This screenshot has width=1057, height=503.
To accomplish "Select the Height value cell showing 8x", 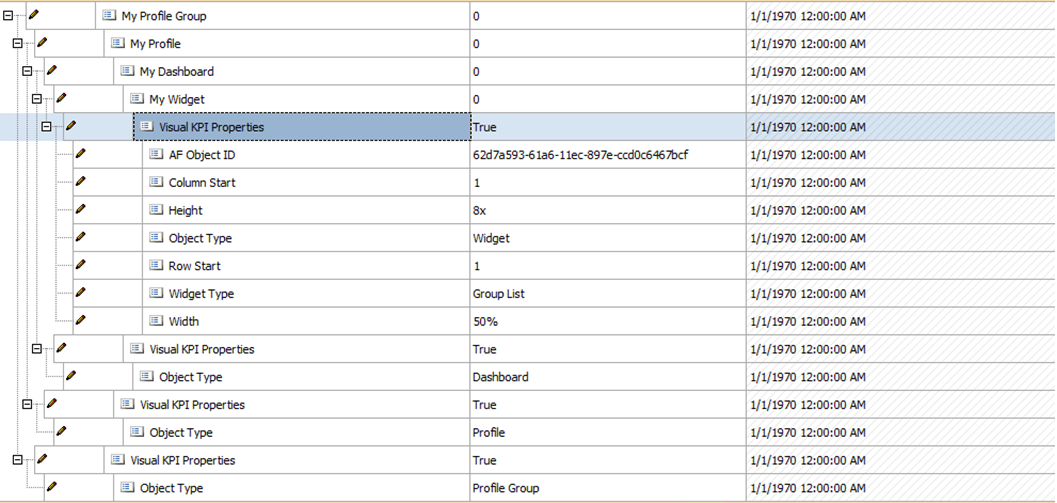I will click(x=480, y=211).
